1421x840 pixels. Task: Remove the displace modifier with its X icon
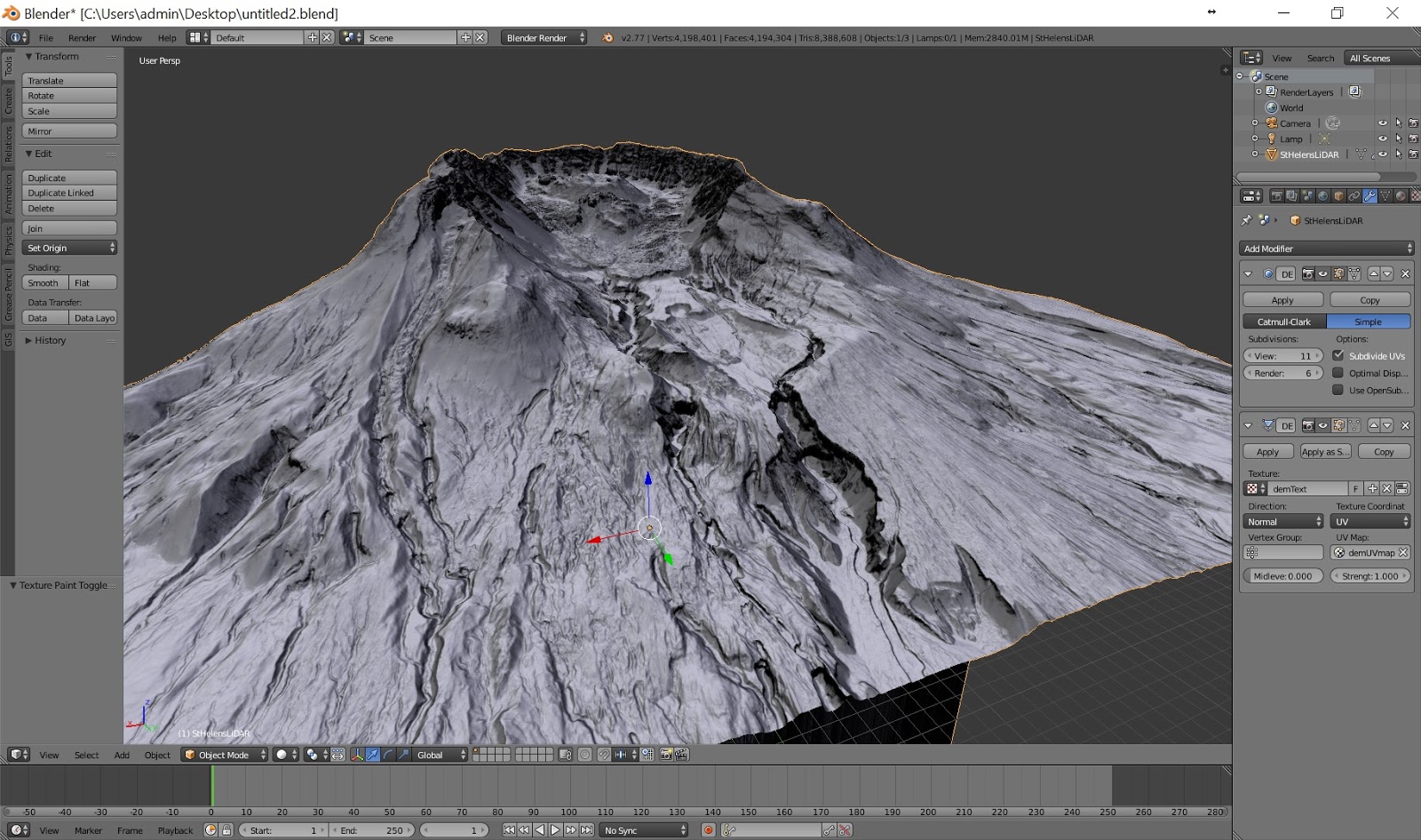1405,425
